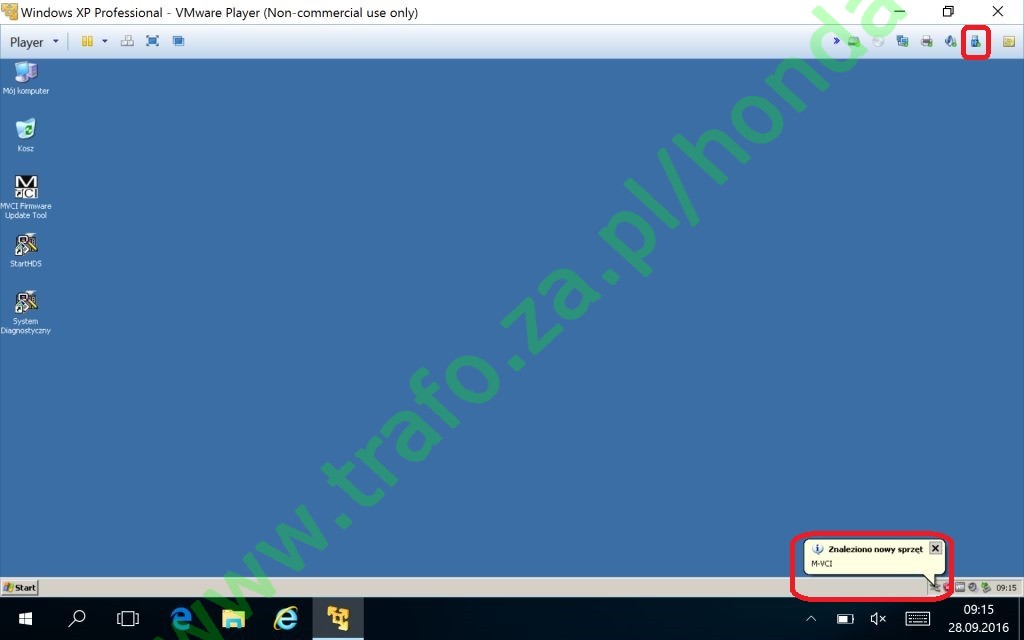Click the Safely Remove Hardware tray icon

(985, 588)
